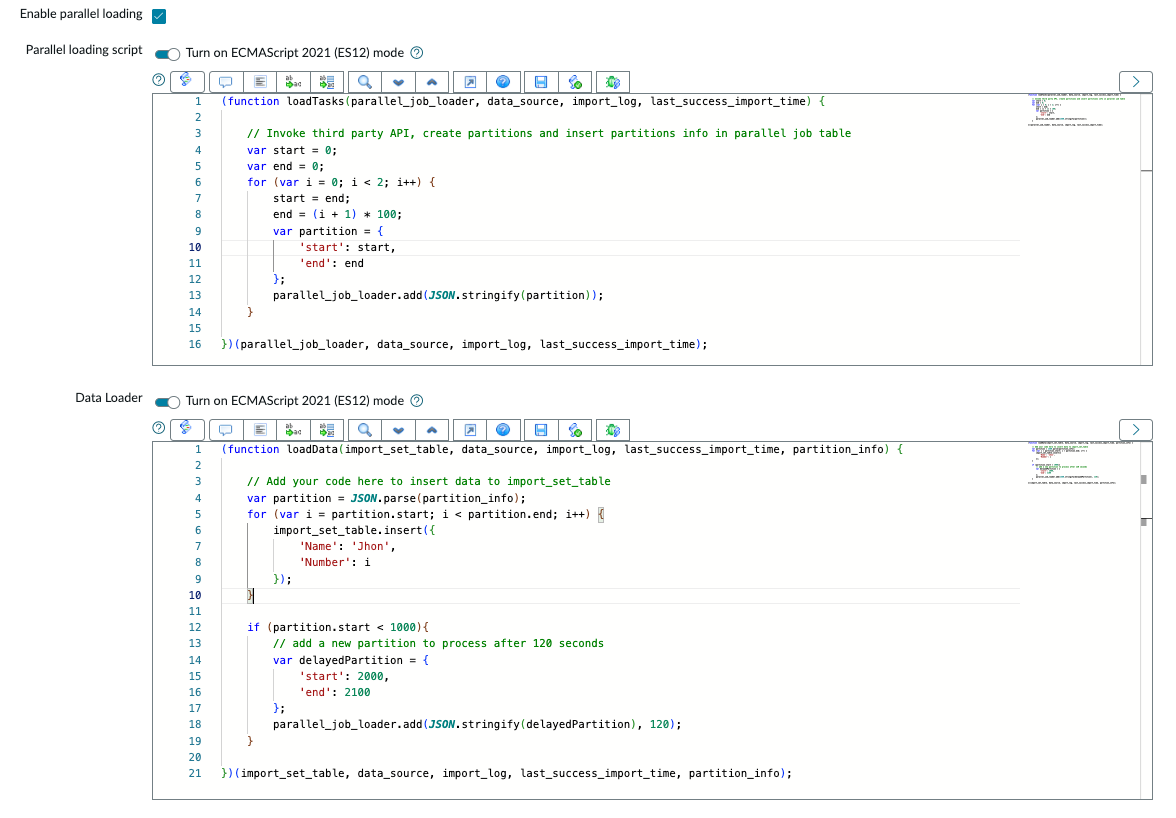Toggle full screen for Parallel loading script editor
The height and width of the screenshot is (818, 1176).
click(x=470, y=82)
